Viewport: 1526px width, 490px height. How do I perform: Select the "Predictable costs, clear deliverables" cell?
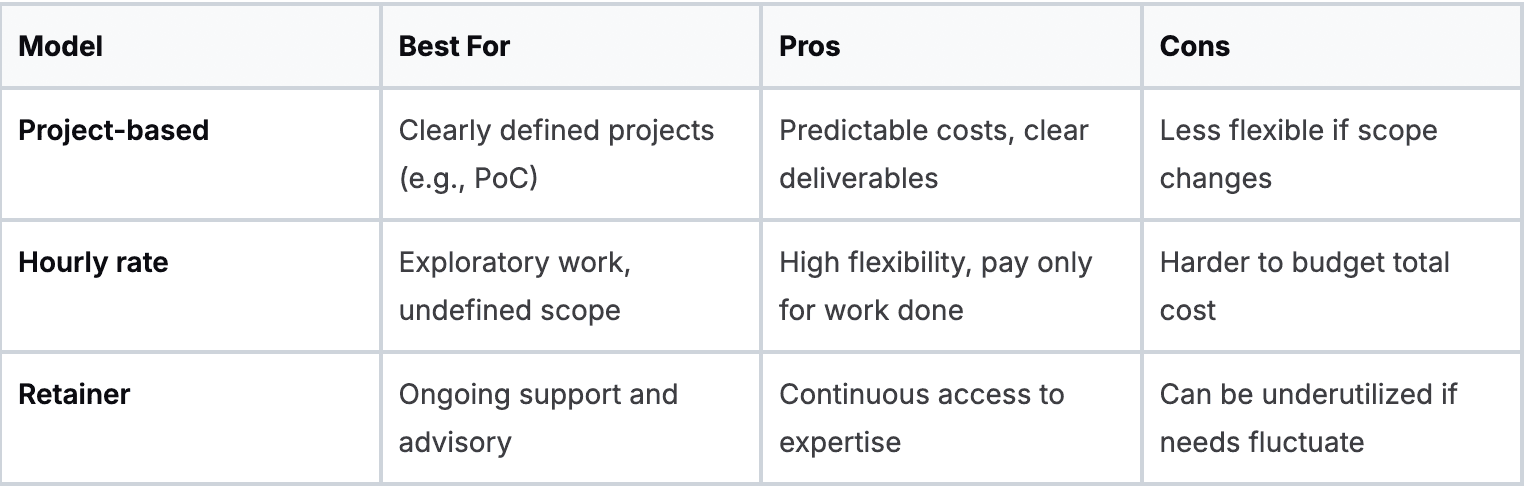click(x=933, y=154)
